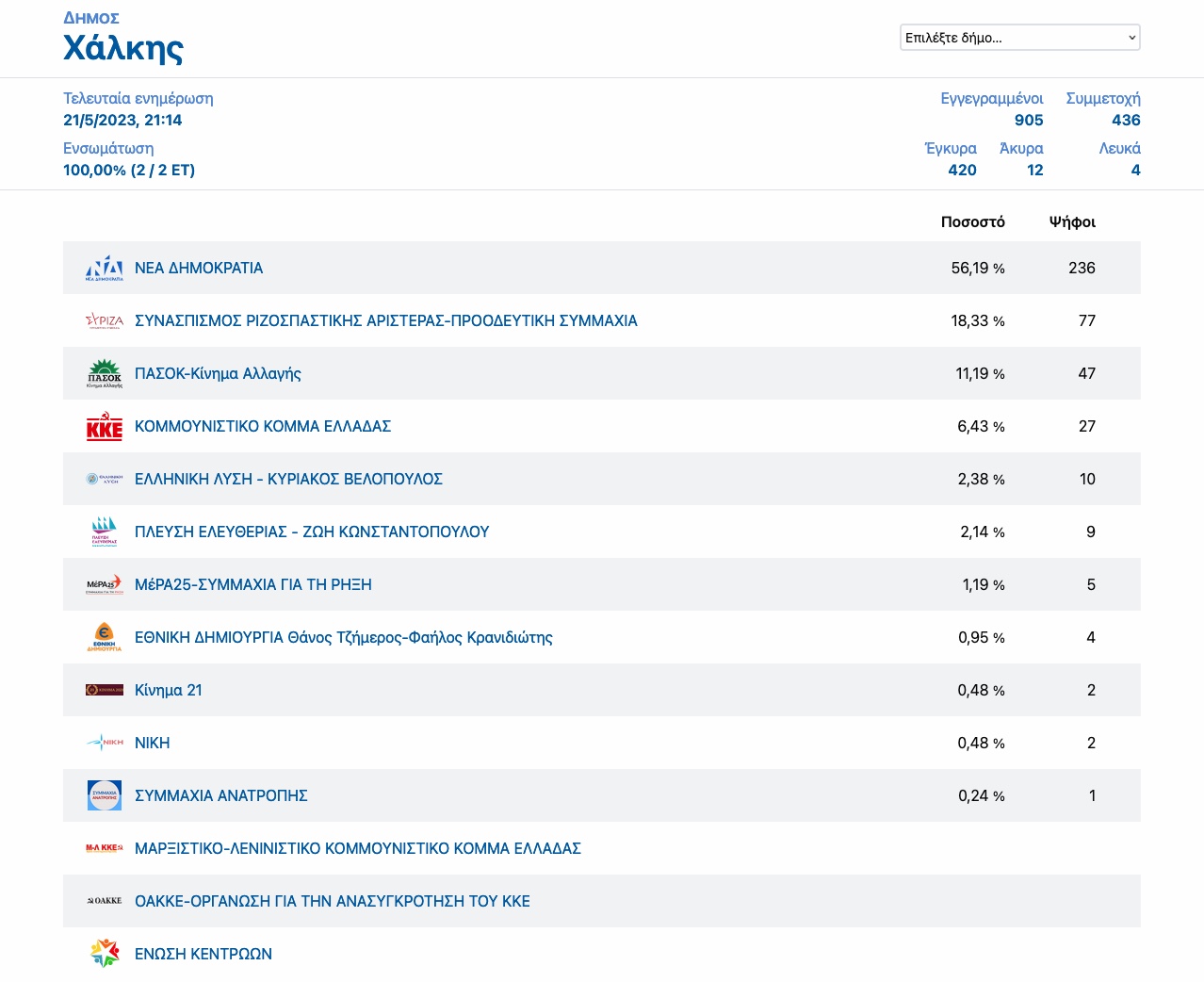The width and height of the screenshot is (1204, 982).
Task: Click the Μ-Λ ΚΚΕ logo
Action: [x=105, y=848]
